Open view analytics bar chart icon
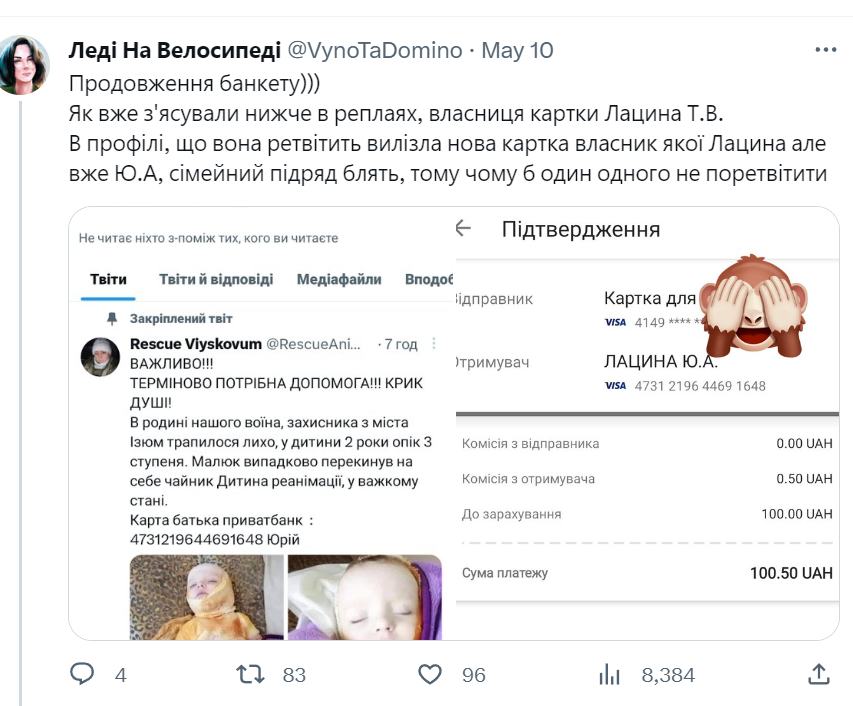Viewport: 853px width, 706px height. [610, 675]
